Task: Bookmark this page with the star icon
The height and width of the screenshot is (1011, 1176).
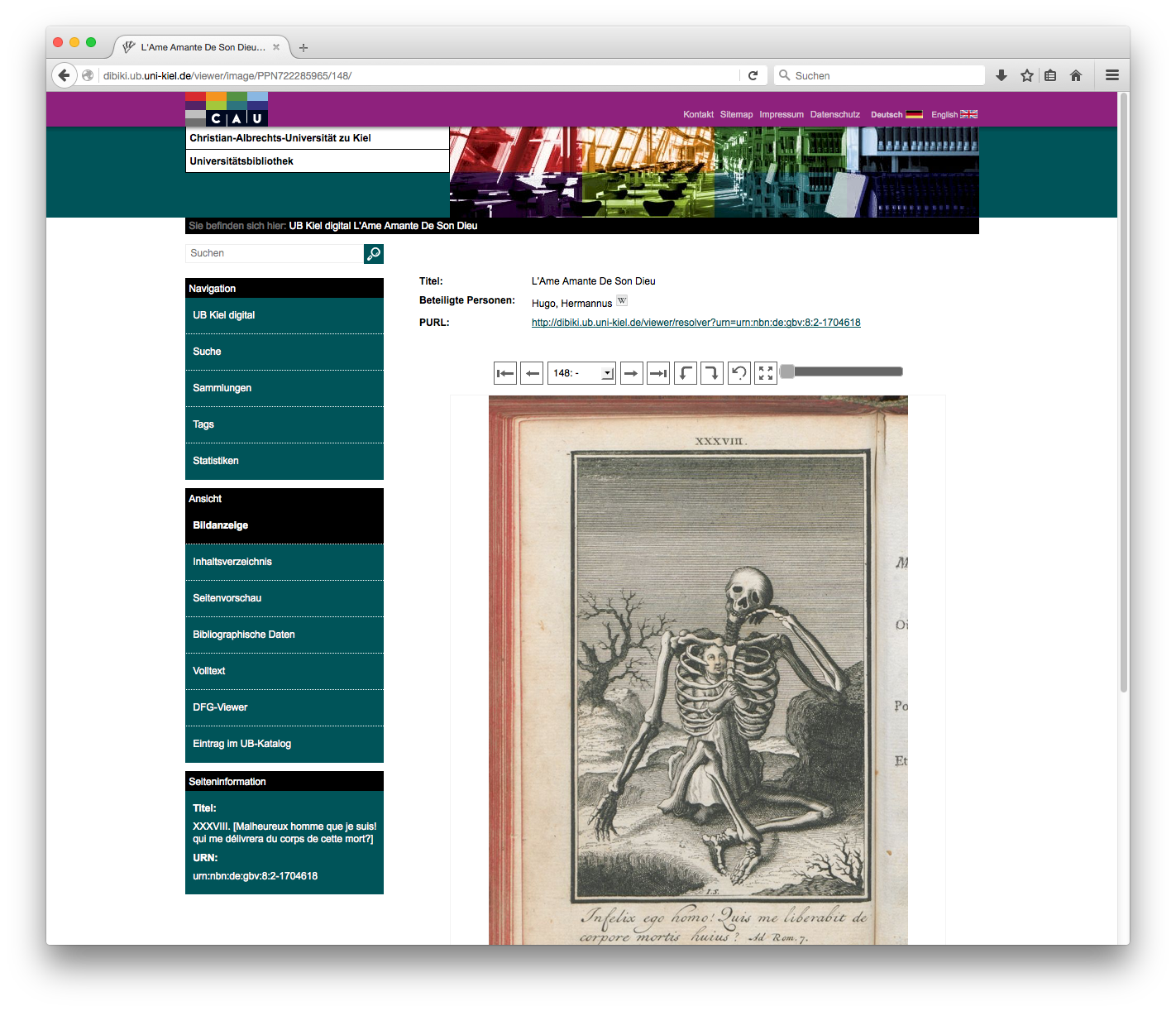Action: pos(1027,75)
